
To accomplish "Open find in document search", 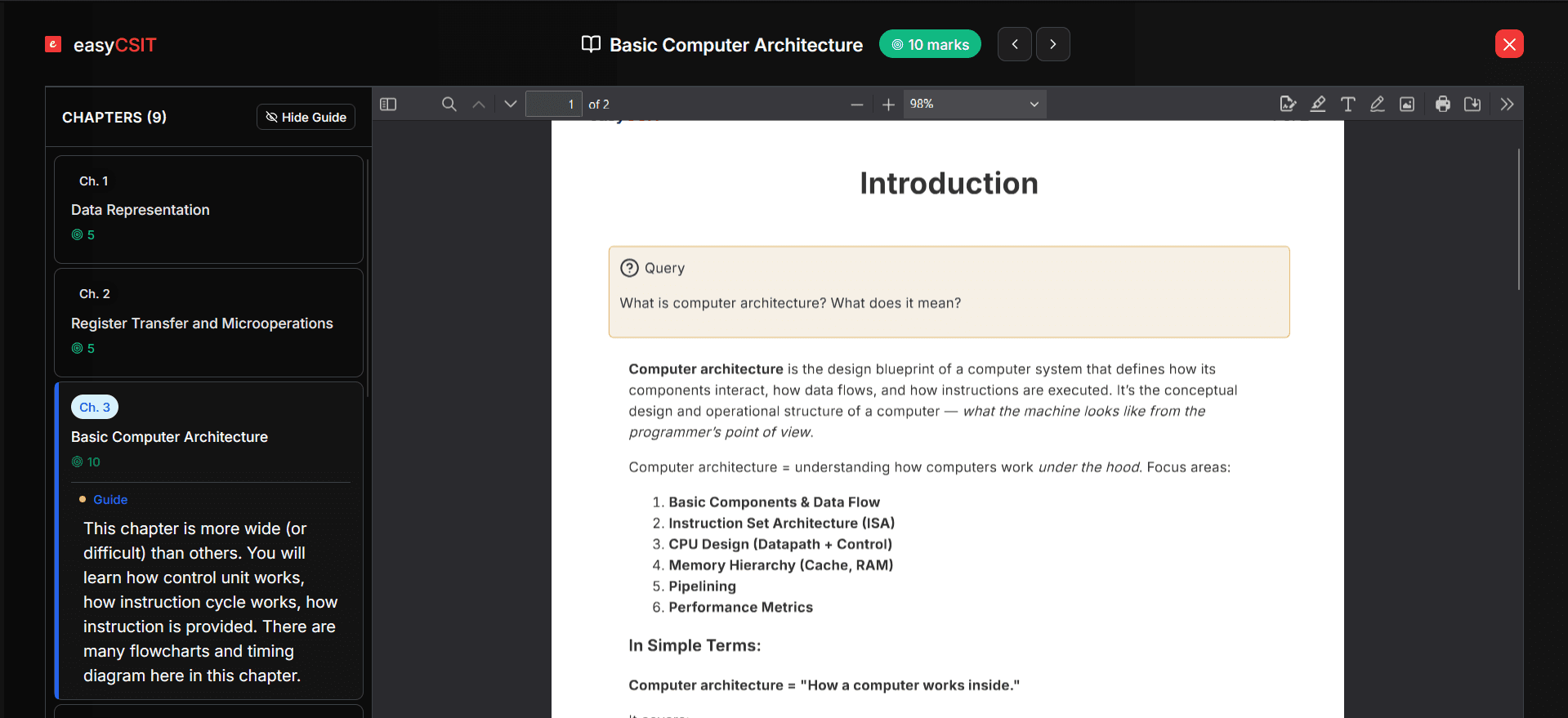I will tap(449, 105).
